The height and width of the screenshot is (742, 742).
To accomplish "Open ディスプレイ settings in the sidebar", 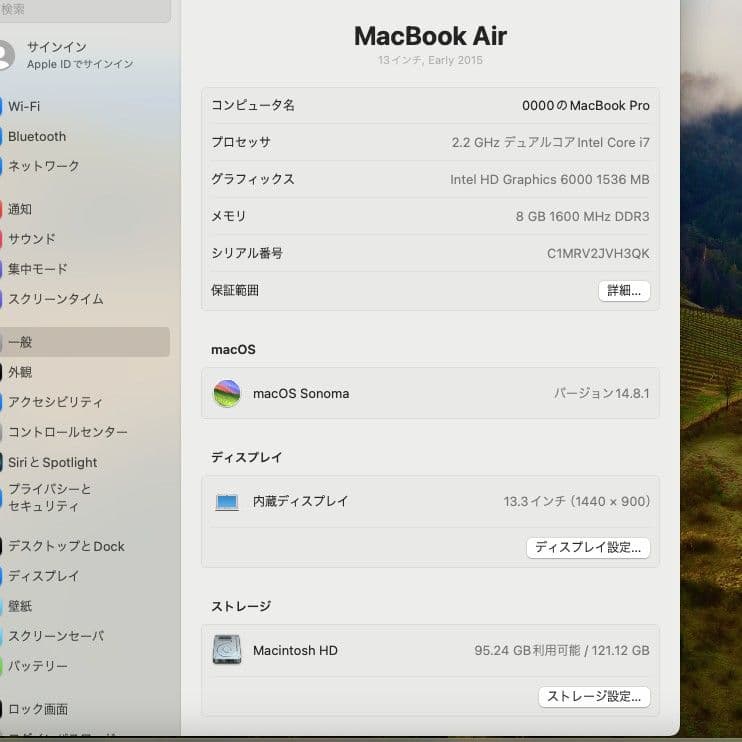I will pos(43,576).
